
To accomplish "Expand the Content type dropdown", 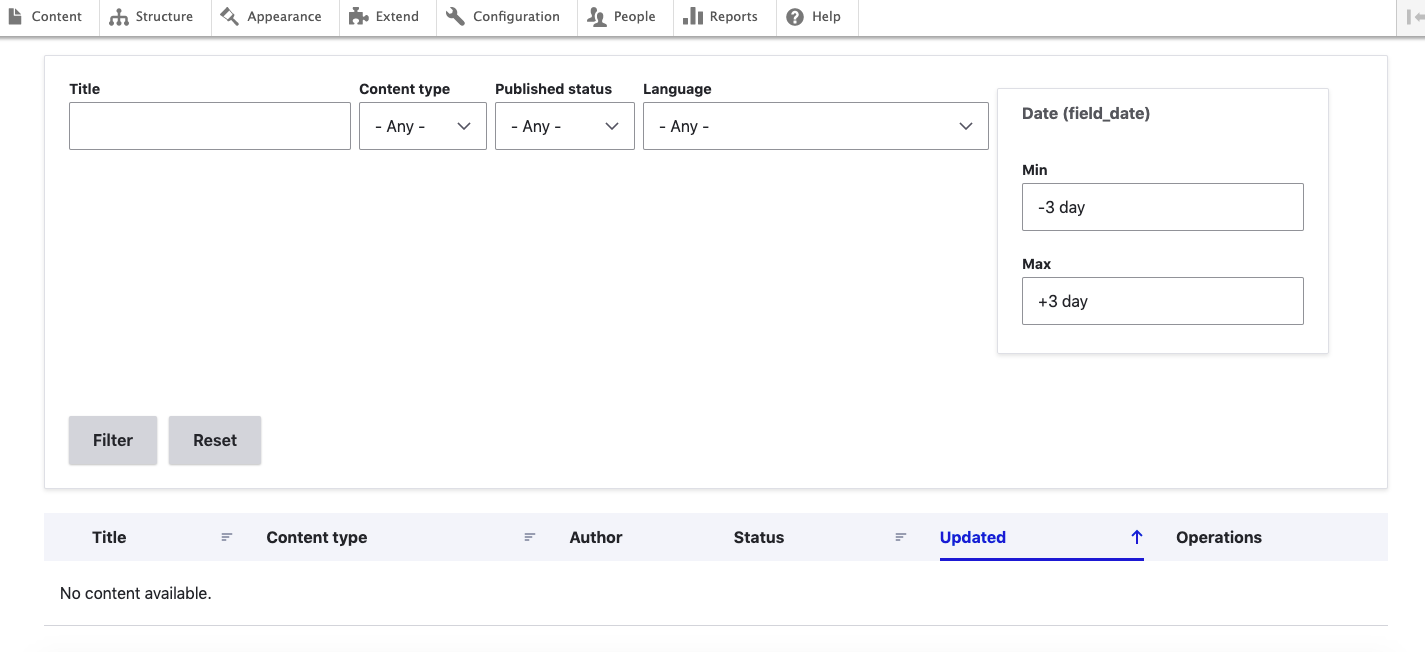I will tap(423, 126).
